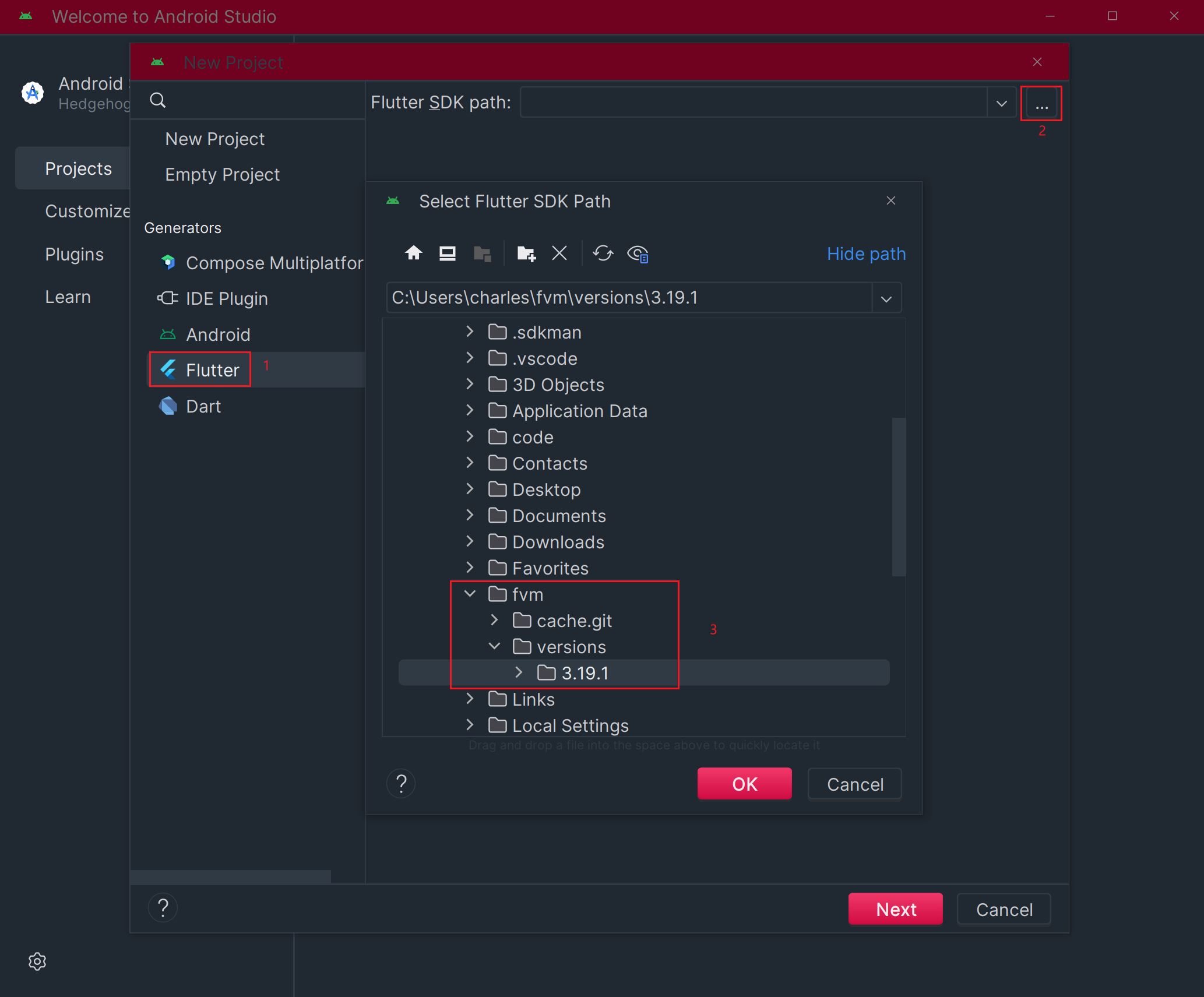Click Next in New Project dialog
This screenshot has height=997, width=1204.
point(896,909)
